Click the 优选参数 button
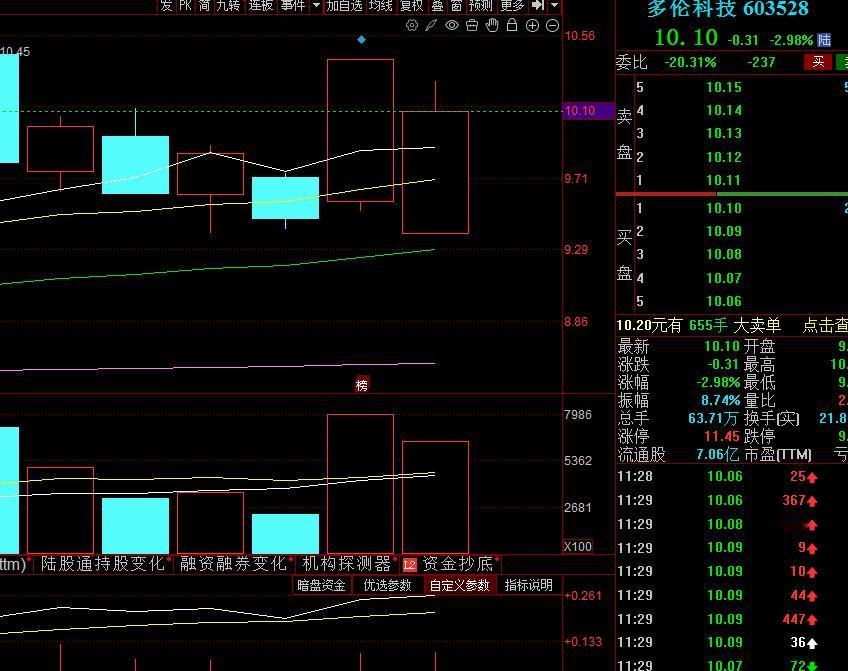Screen dimensions: 848x671 point(387,585)
